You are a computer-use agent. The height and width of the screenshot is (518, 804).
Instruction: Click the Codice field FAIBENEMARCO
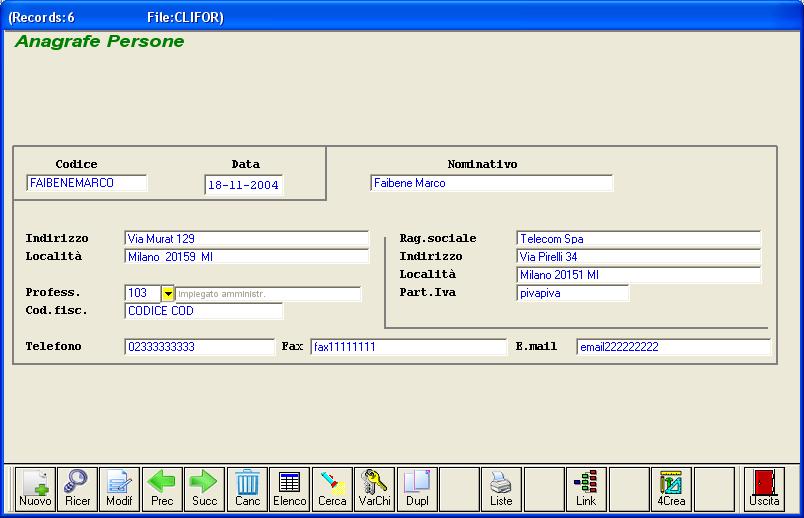tap(87, 183)
